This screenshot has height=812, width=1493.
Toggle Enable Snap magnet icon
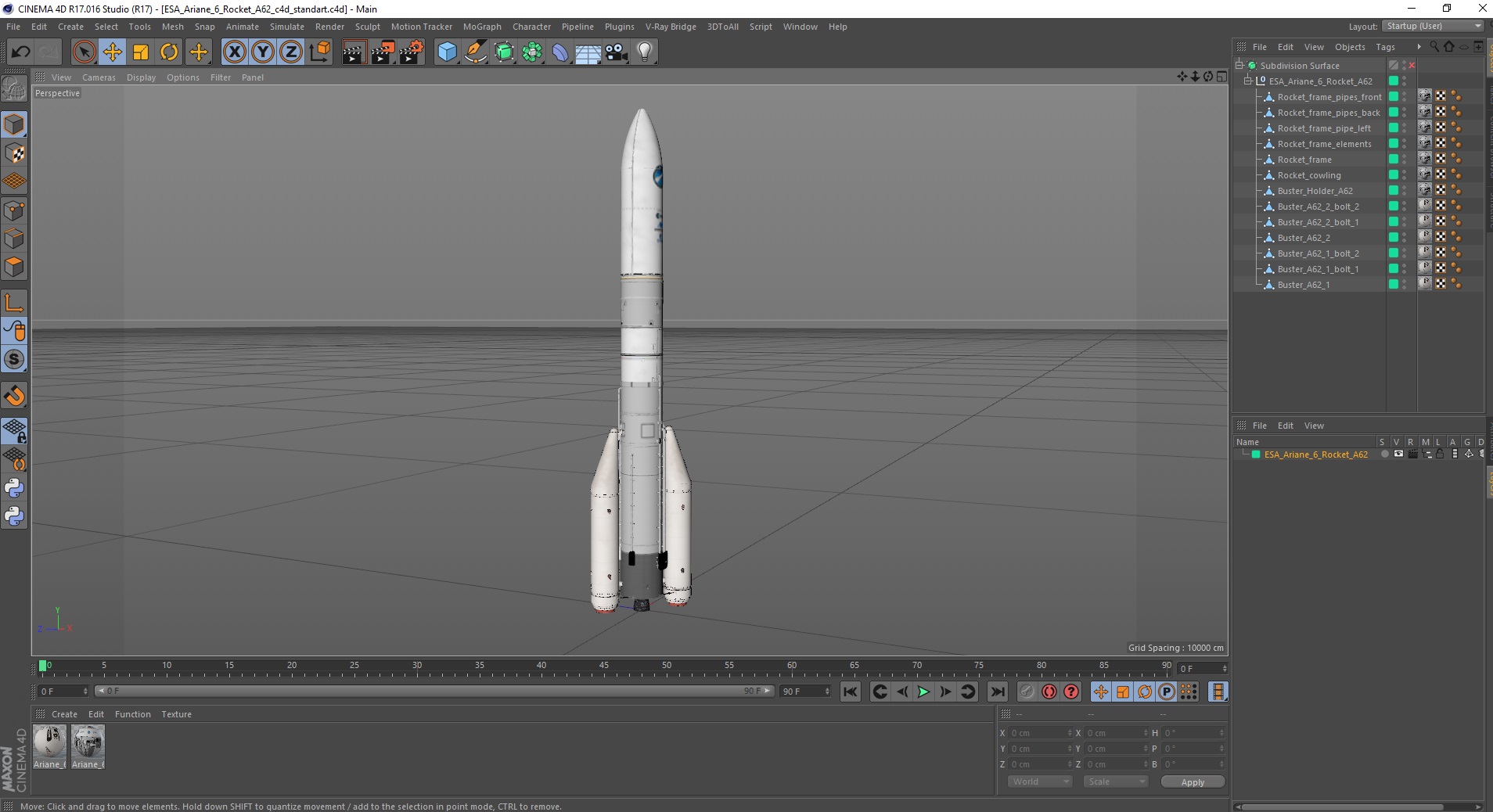(x=14, y=396)
